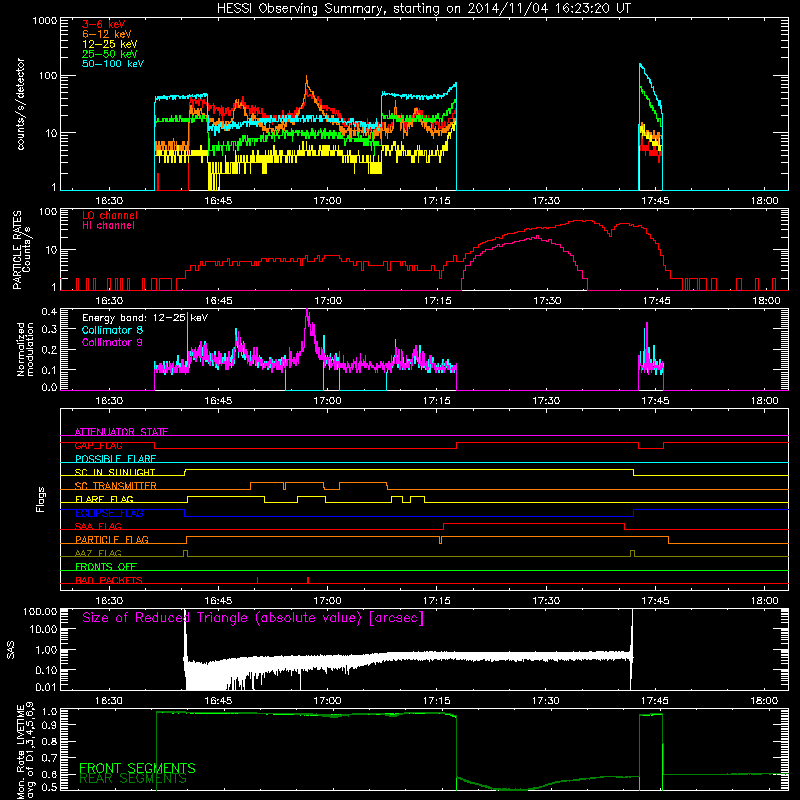This screenshot has width=800, height=800.
Task: Click the 18:00 time label under particle rates plot
Action: click(765, 301)
